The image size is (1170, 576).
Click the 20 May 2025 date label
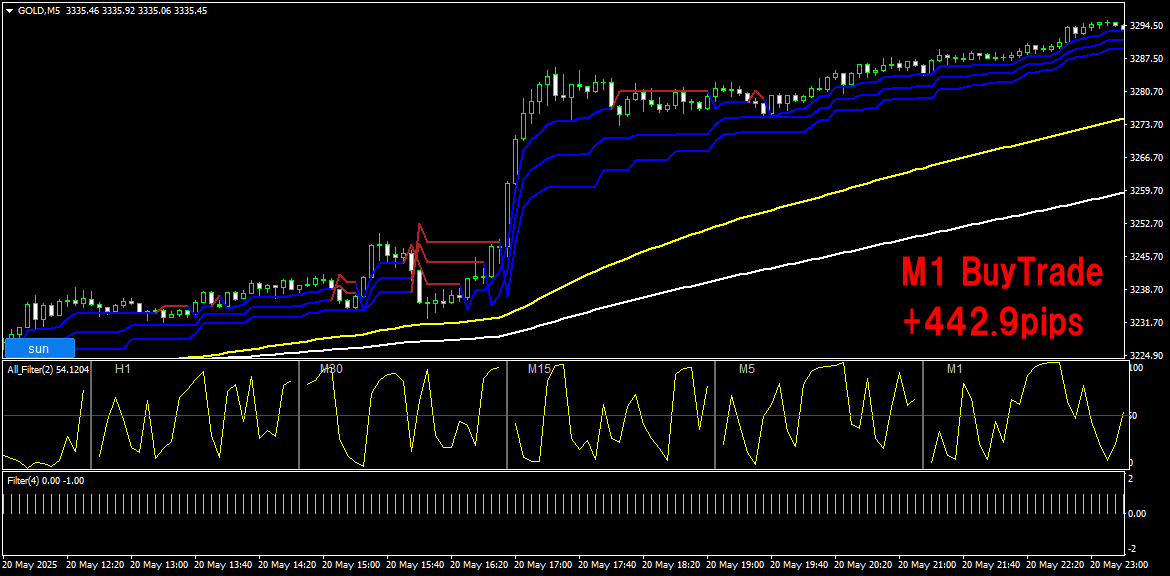click(29, 565)
